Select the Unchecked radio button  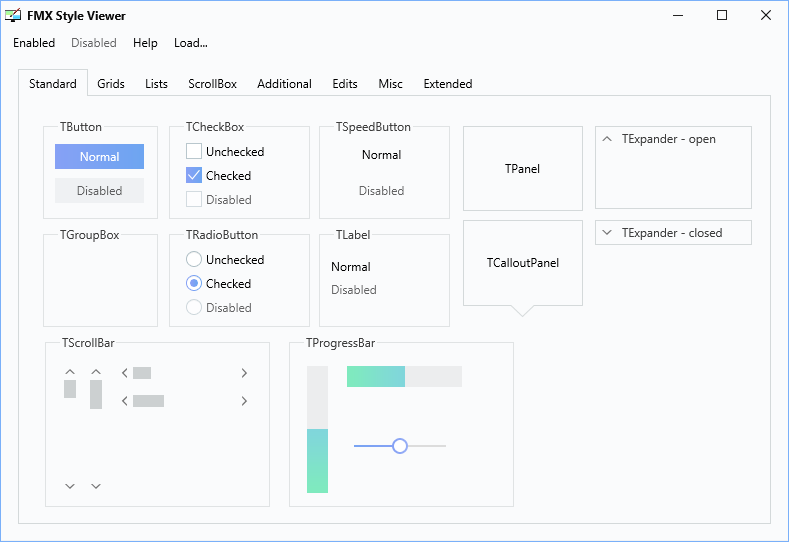[194, 259]
